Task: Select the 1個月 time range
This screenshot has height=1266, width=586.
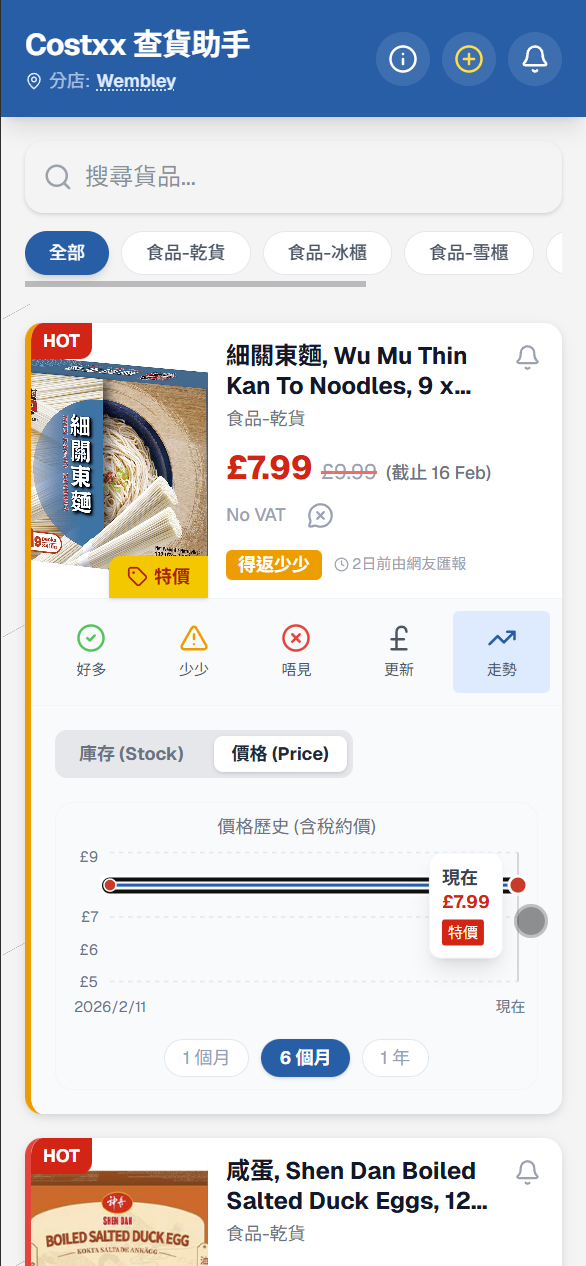Action: 206,1058
